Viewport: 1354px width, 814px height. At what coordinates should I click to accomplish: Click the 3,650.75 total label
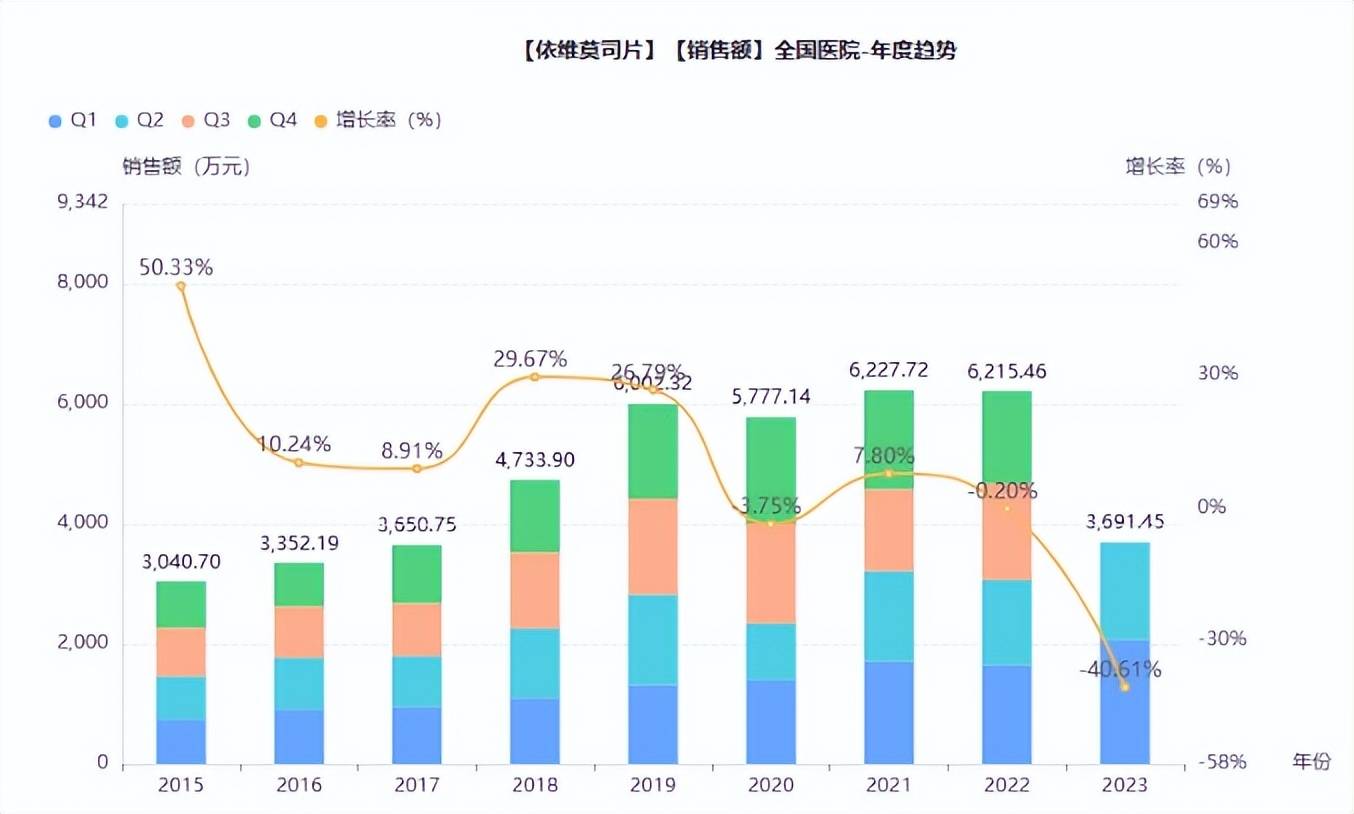(417, 526)
